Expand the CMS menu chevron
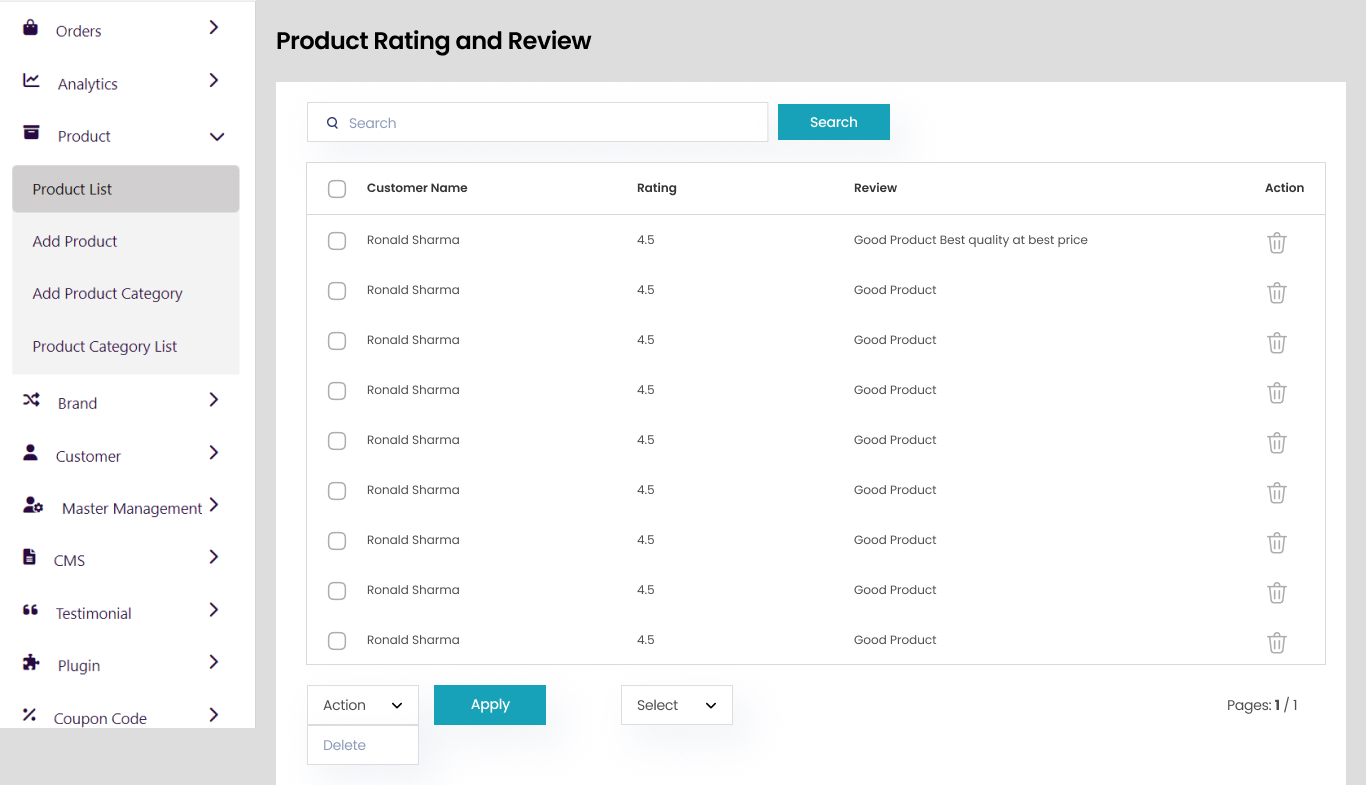1366x785 pixels. 214,557
